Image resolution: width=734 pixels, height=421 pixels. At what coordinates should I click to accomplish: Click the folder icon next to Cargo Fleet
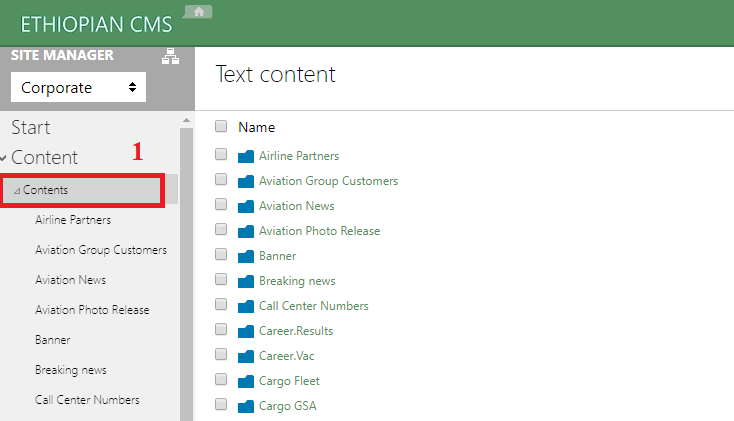tap(246, 381)
